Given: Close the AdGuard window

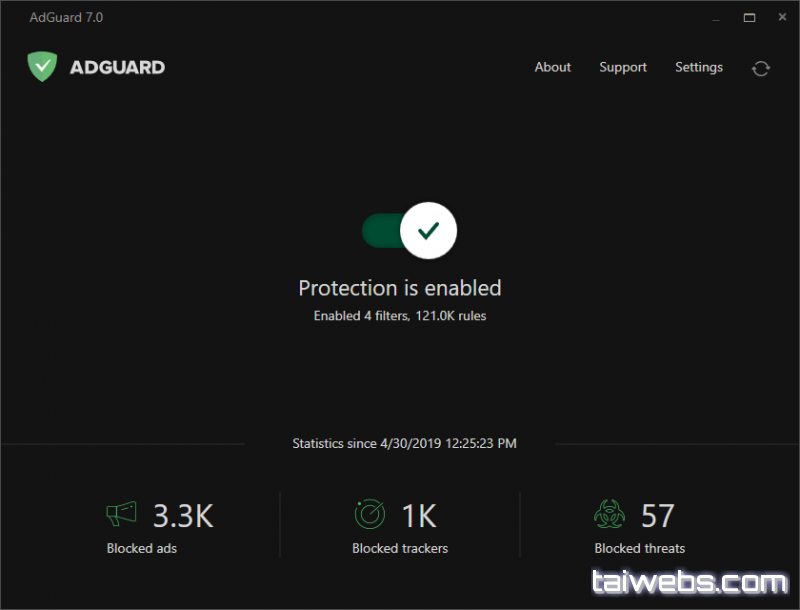Looking at the screenshot, I should coord(780,18).
